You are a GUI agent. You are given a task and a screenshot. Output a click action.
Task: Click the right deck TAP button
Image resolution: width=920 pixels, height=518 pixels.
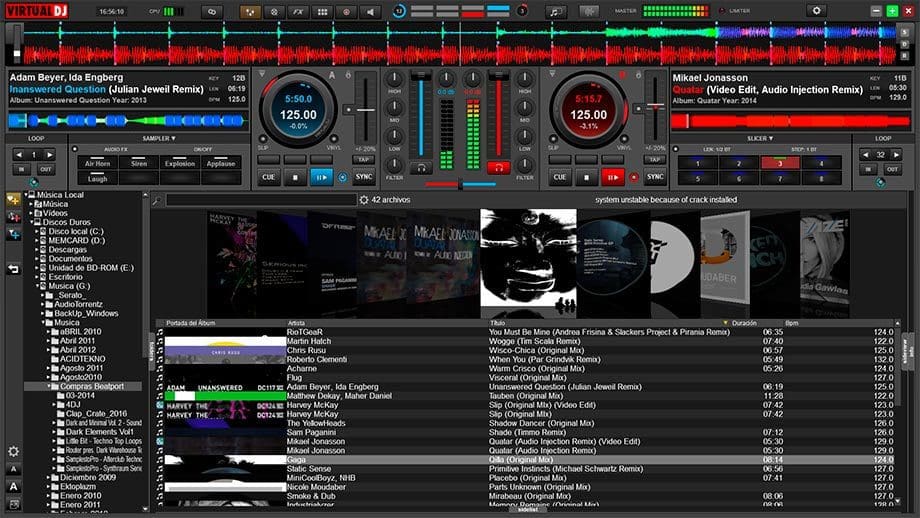pyautogui.click(x=655, y=160)
